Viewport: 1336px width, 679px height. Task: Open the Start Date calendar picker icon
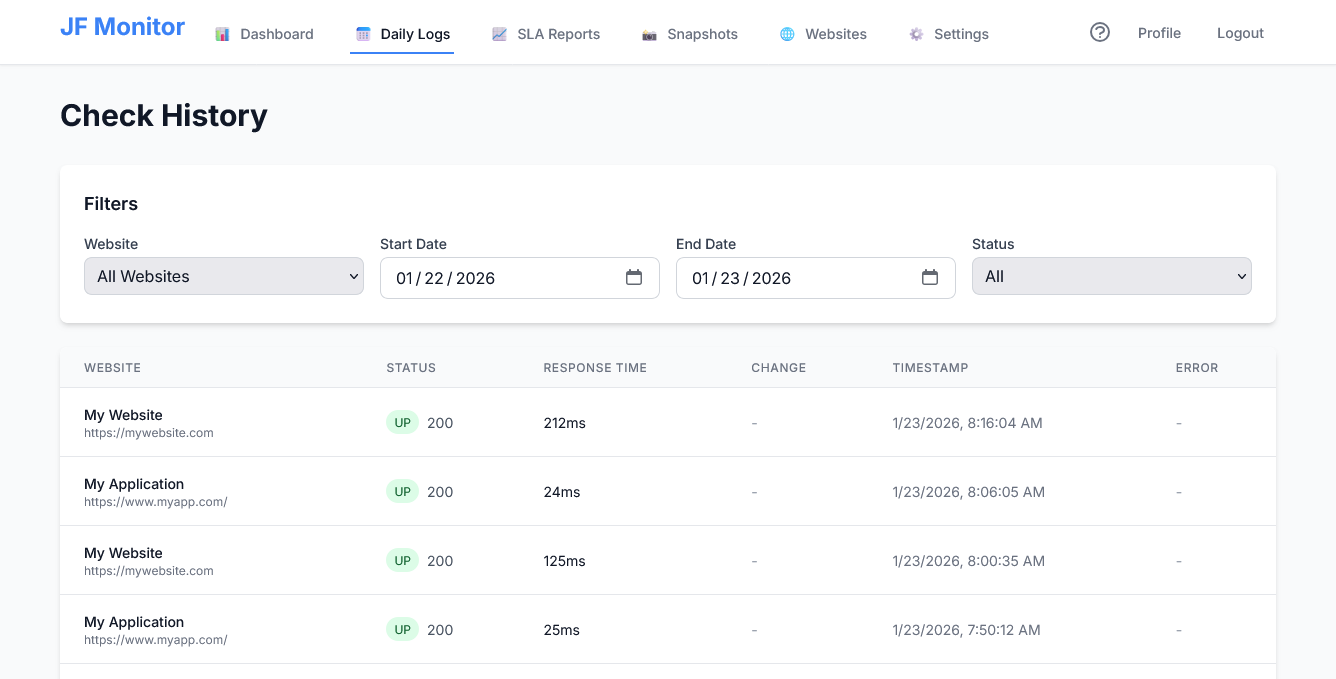click(x=634, y=278)
